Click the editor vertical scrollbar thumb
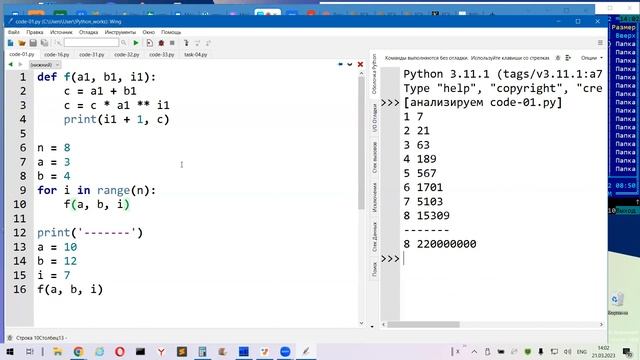This screenshot has height=360, width=640. [361, 143]
